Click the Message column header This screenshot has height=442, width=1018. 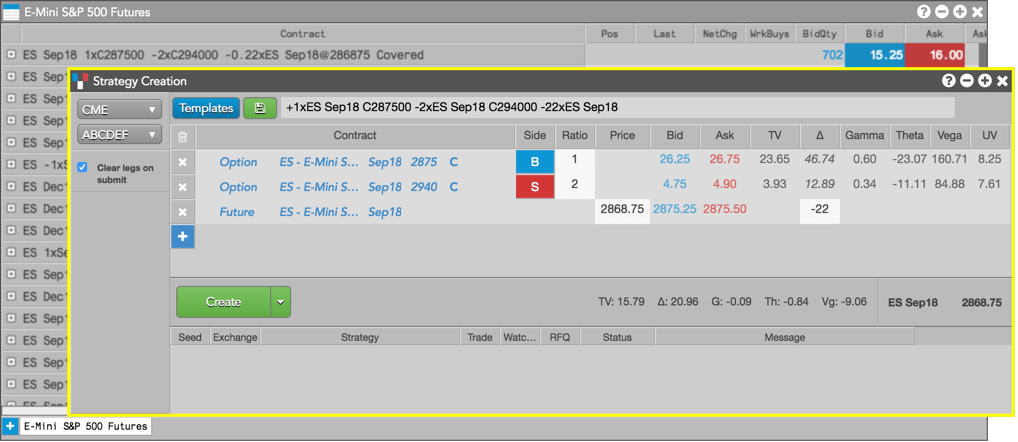click(x=784, y=338)
